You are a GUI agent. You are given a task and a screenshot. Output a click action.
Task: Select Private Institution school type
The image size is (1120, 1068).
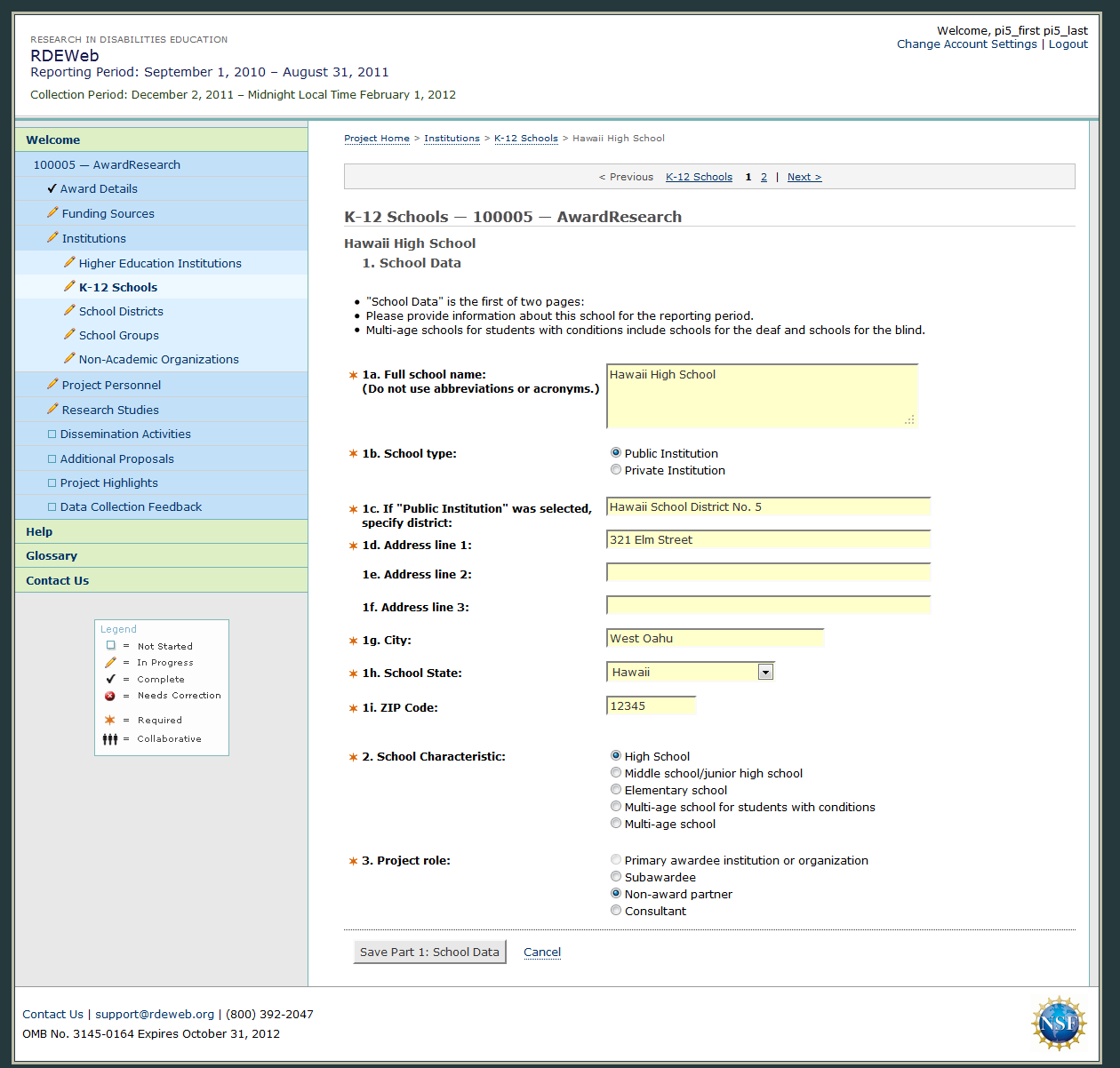point(616,470)
